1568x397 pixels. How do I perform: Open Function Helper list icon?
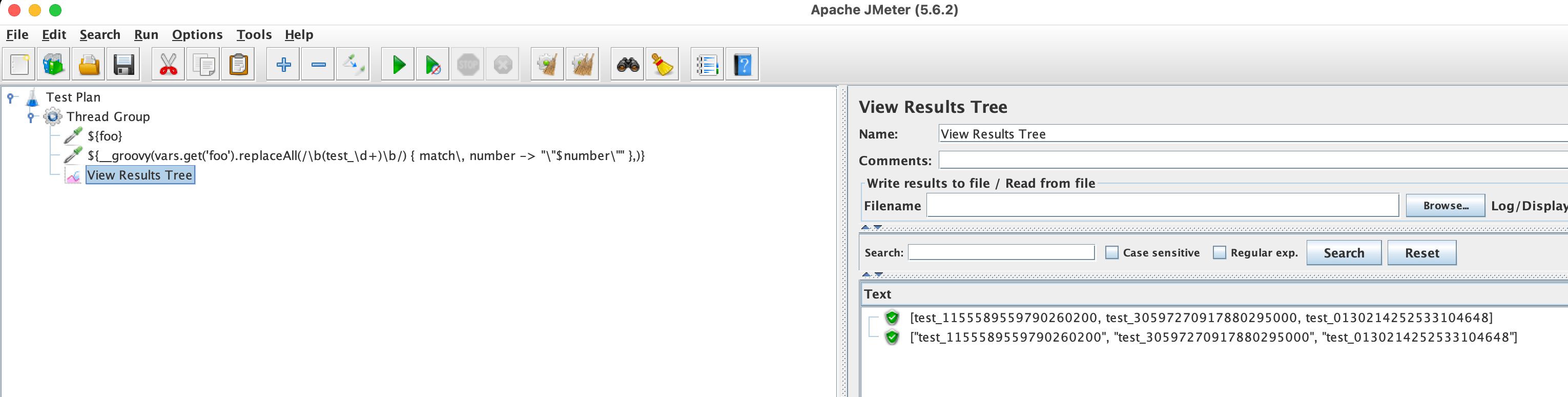(707, 65)
